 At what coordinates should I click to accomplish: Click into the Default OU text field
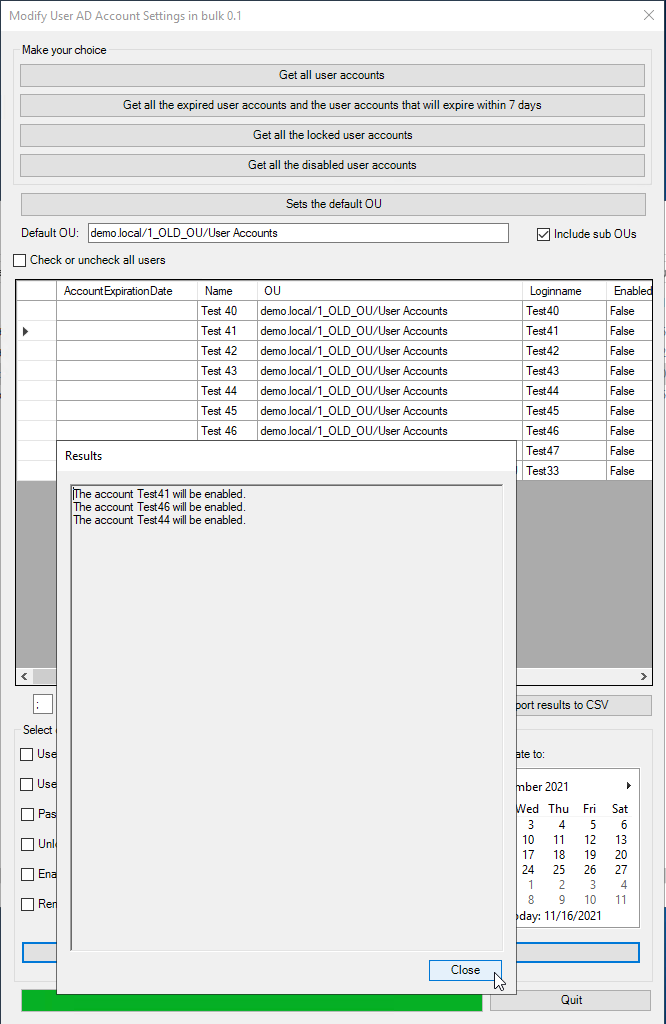[x=298, y=233]
